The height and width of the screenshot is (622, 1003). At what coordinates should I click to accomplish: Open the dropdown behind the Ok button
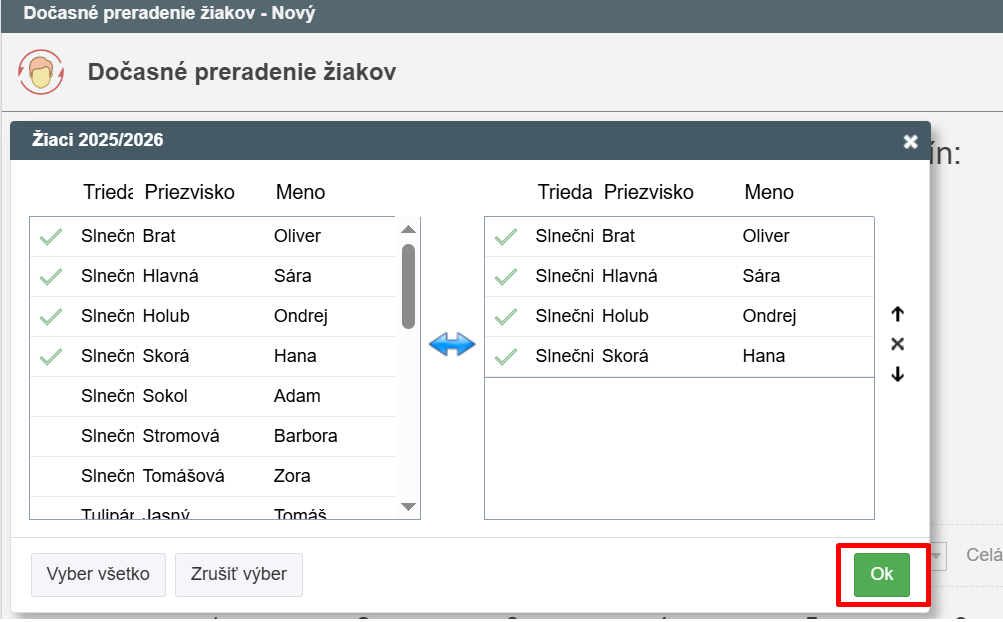pyautogui.click(x=938, y=555)
